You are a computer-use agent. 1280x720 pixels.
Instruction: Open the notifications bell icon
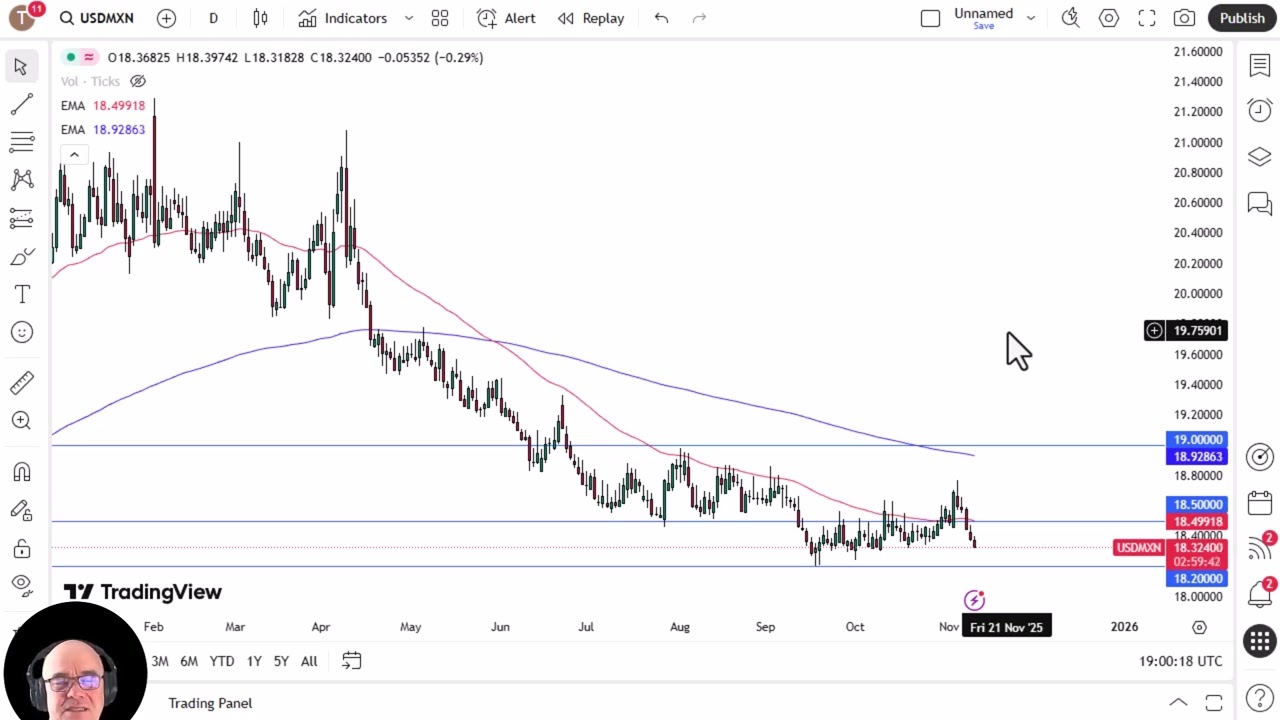point(1259,594)
